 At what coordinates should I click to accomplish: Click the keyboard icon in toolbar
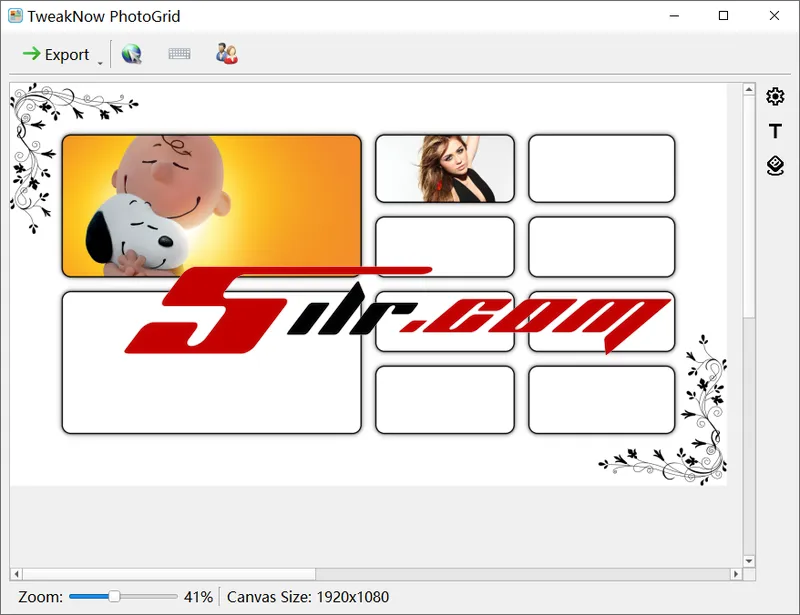(x=179, y=54)
